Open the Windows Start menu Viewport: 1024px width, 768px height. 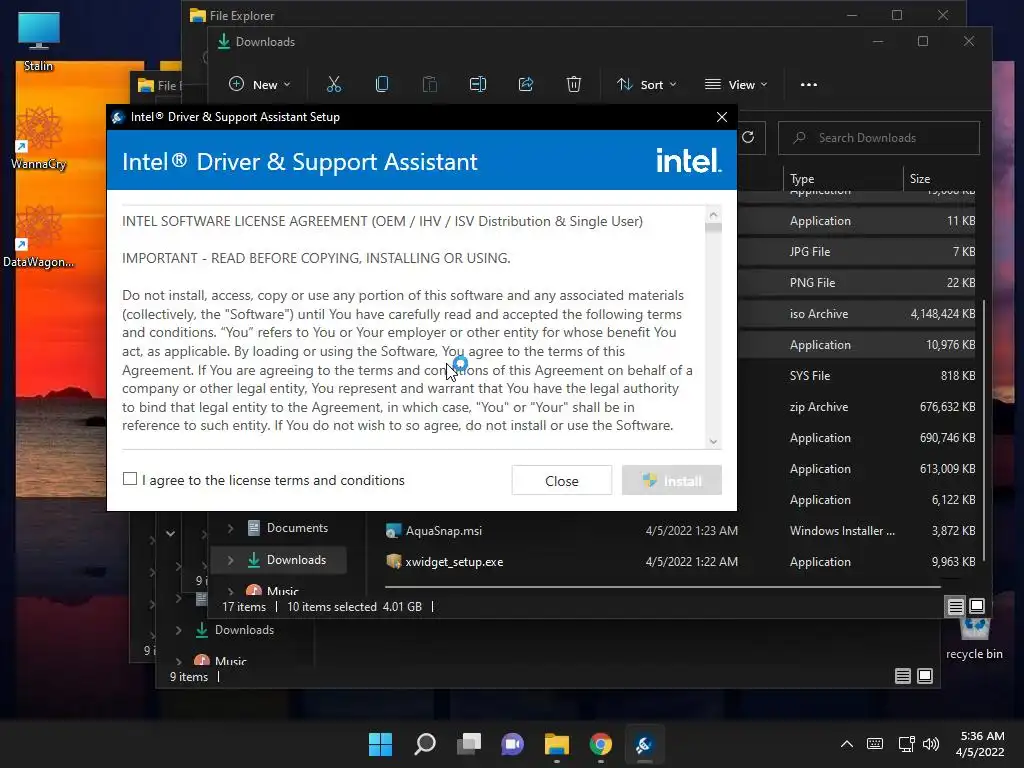click(380, 744)
